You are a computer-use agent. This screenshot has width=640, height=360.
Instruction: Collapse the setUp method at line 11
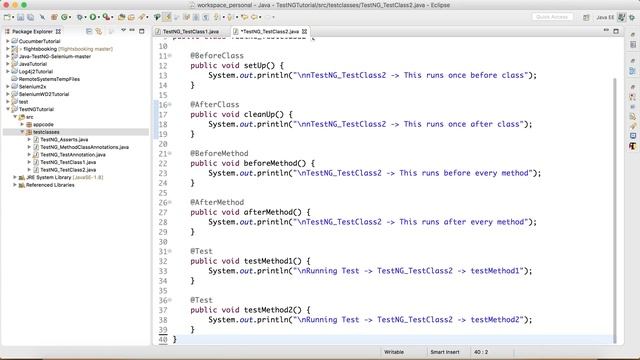170,56
